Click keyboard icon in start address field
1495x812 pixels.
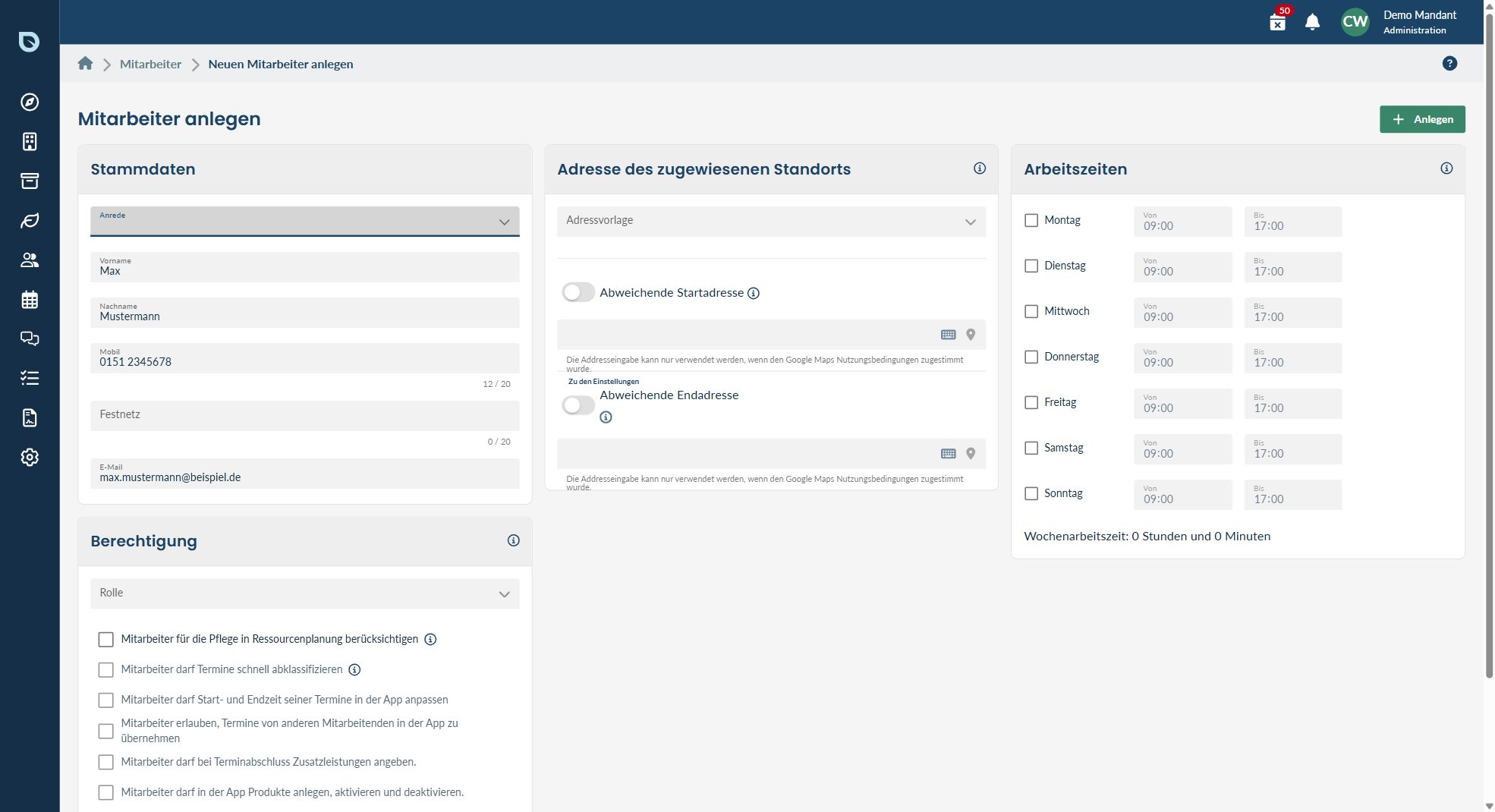click(x=949, y=335)
